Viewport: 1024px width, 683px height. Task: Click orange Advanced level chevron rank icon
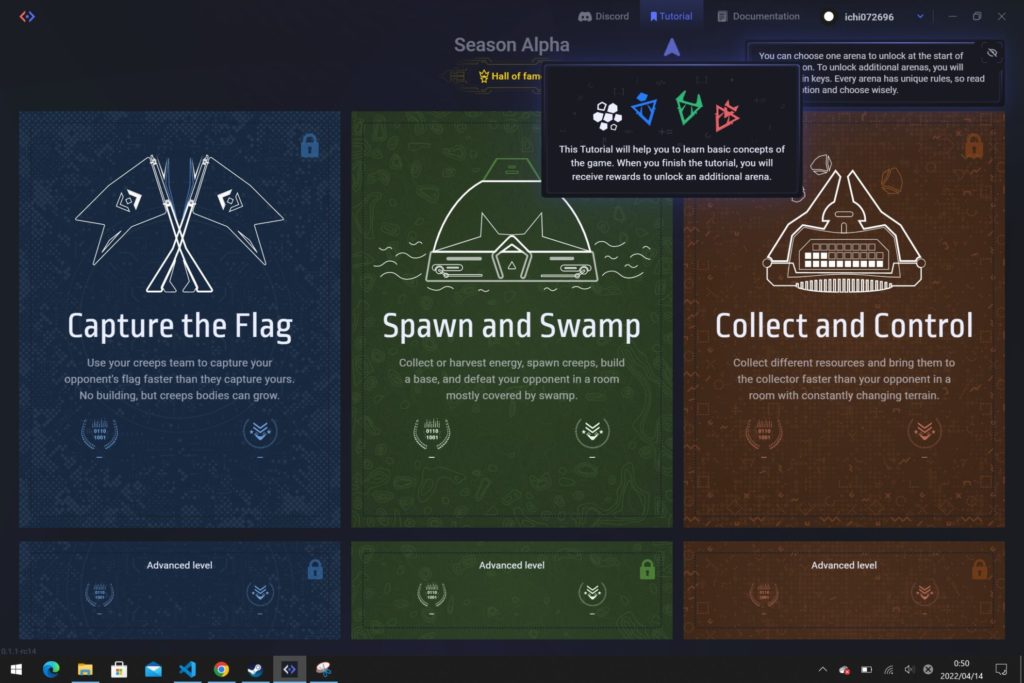pos(924,592)
